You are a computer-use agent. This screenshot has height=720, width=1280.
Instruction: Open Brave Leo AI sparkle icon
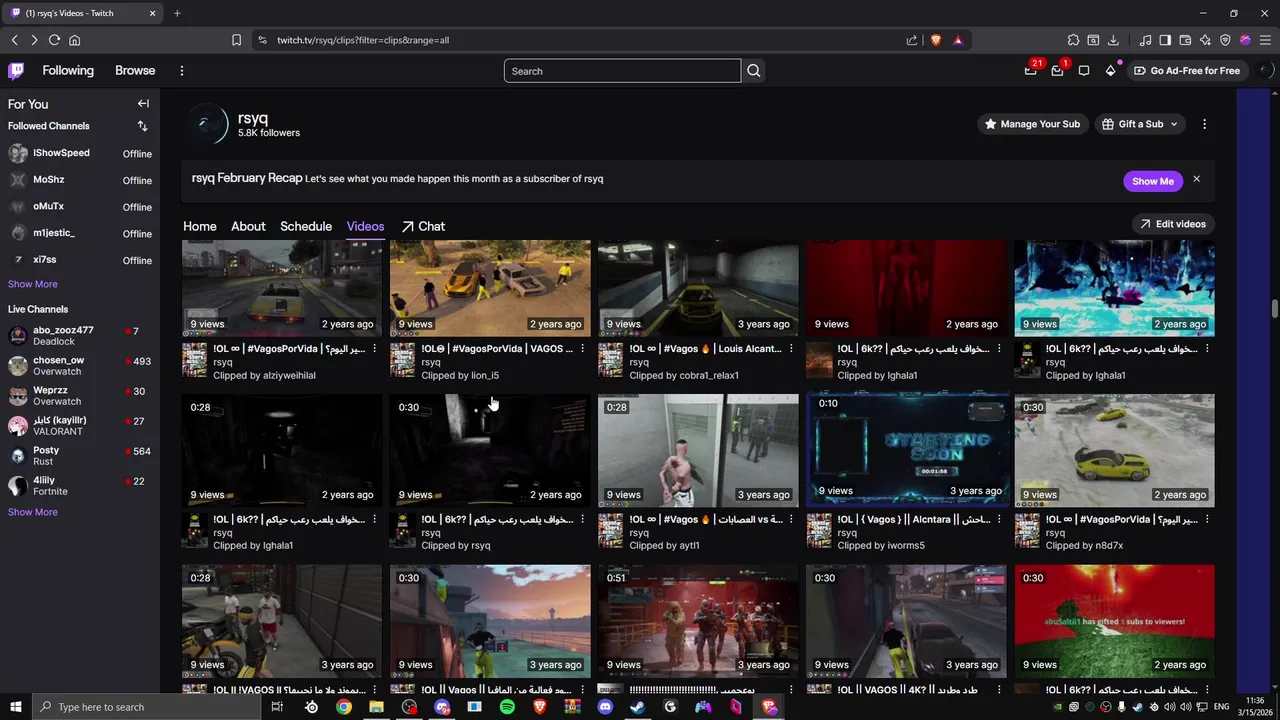1205,40
